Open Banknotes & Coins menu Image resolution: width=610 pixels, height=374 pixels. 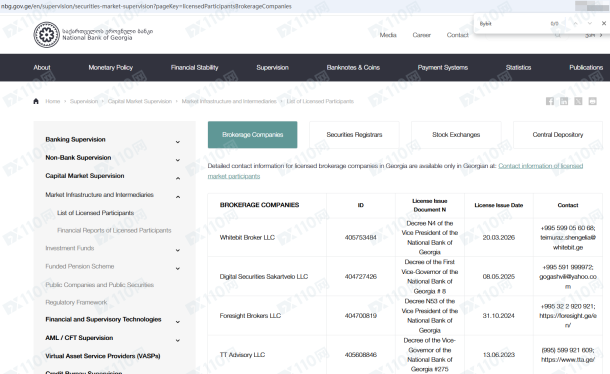353,67
